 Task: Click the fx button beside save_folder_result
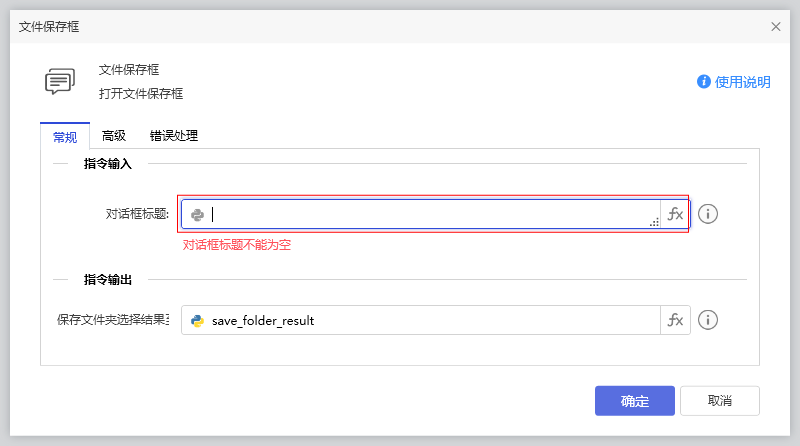click(675, 320)
